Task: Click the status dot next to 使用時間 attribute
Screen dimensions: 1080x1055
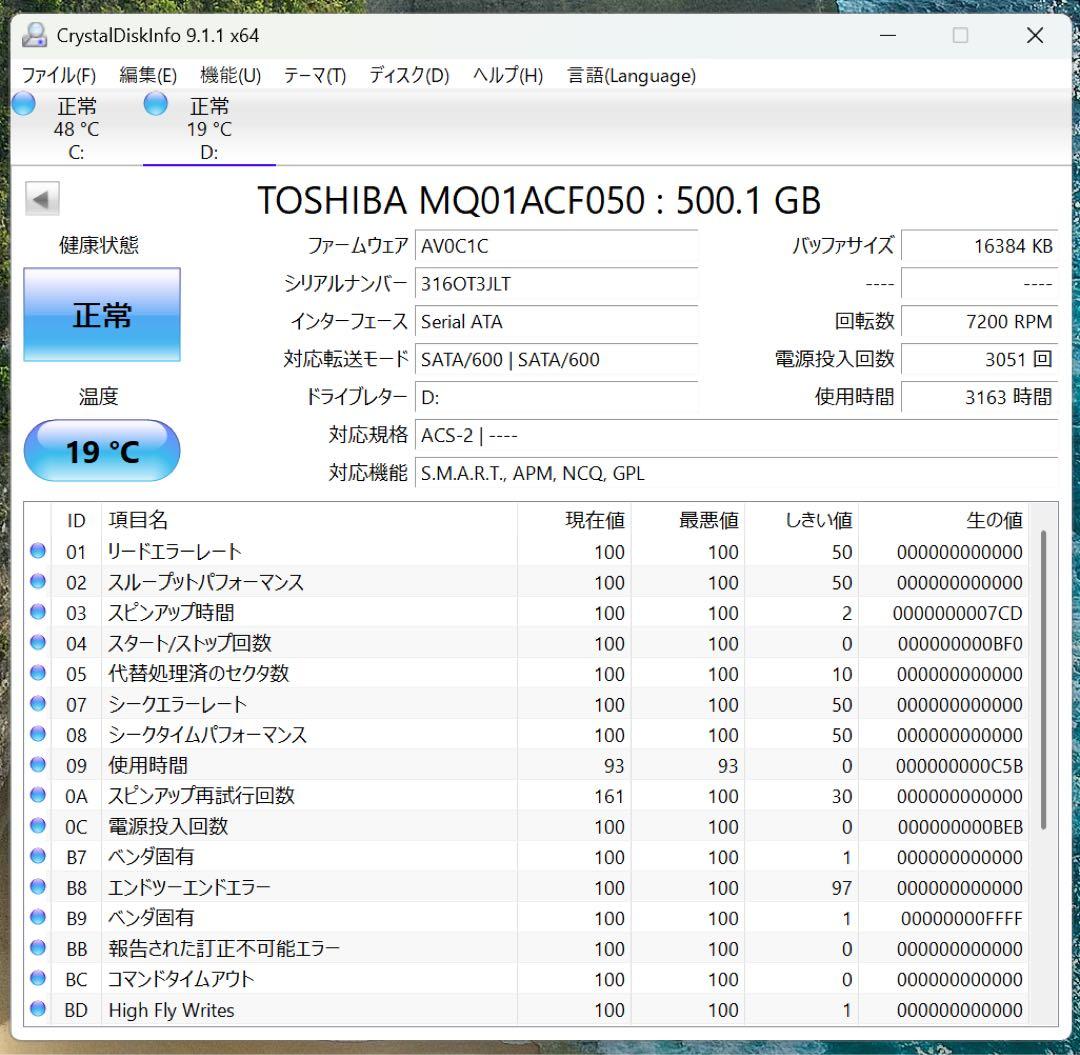Action: tap(37, 765)
